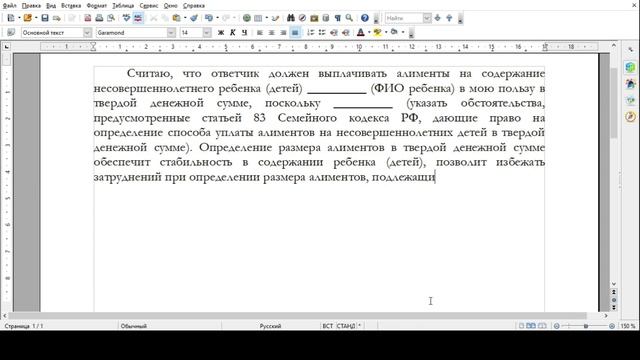This screenshot has width=640, height=360.
Task: Open the New document dropdown arrow
Action: click(19, 18)
